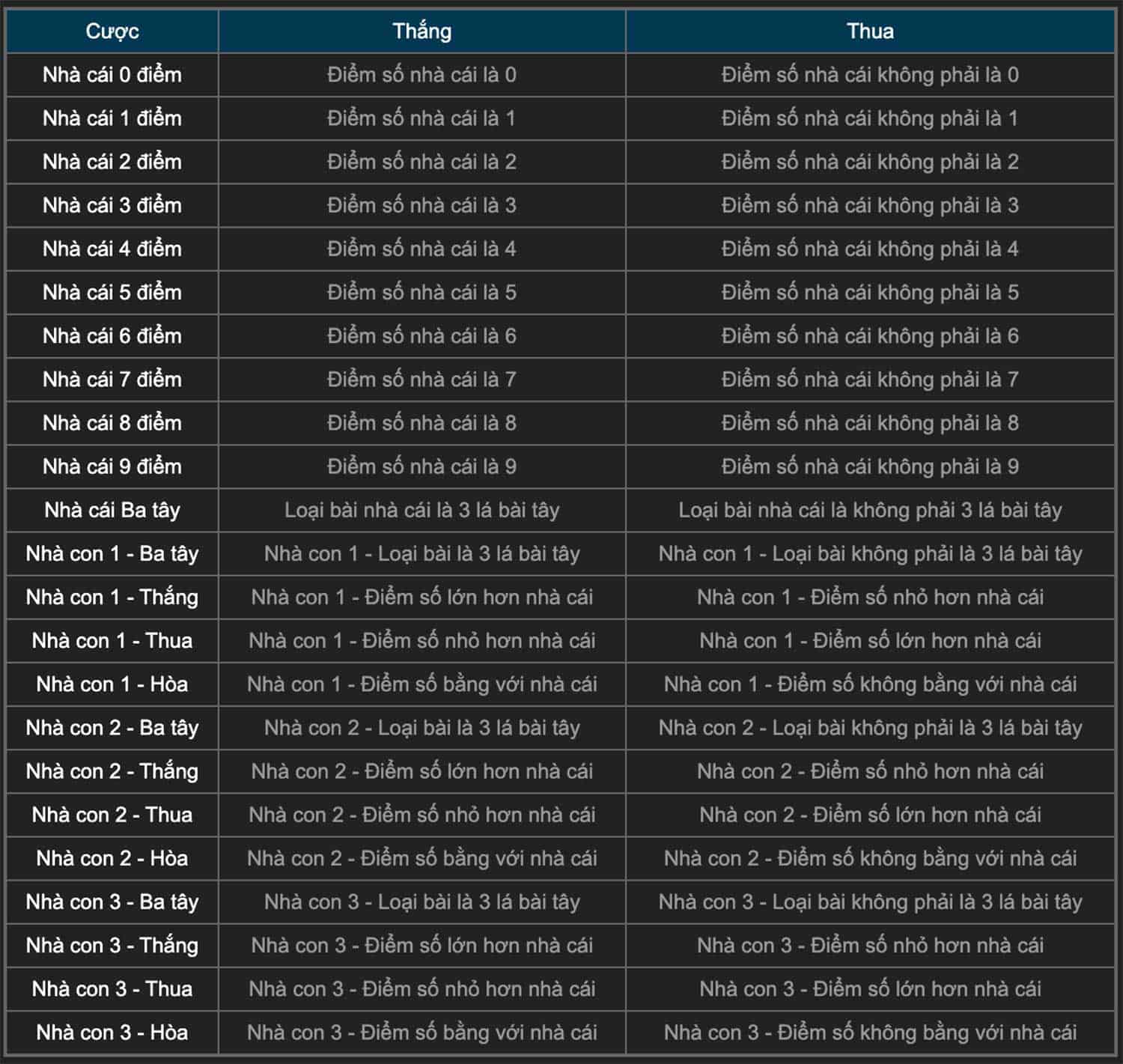Viewport: 1123px width, 1064px height.
Task: Click the Nhà cái Ba tây row label
Action: [x=112, y=510]
